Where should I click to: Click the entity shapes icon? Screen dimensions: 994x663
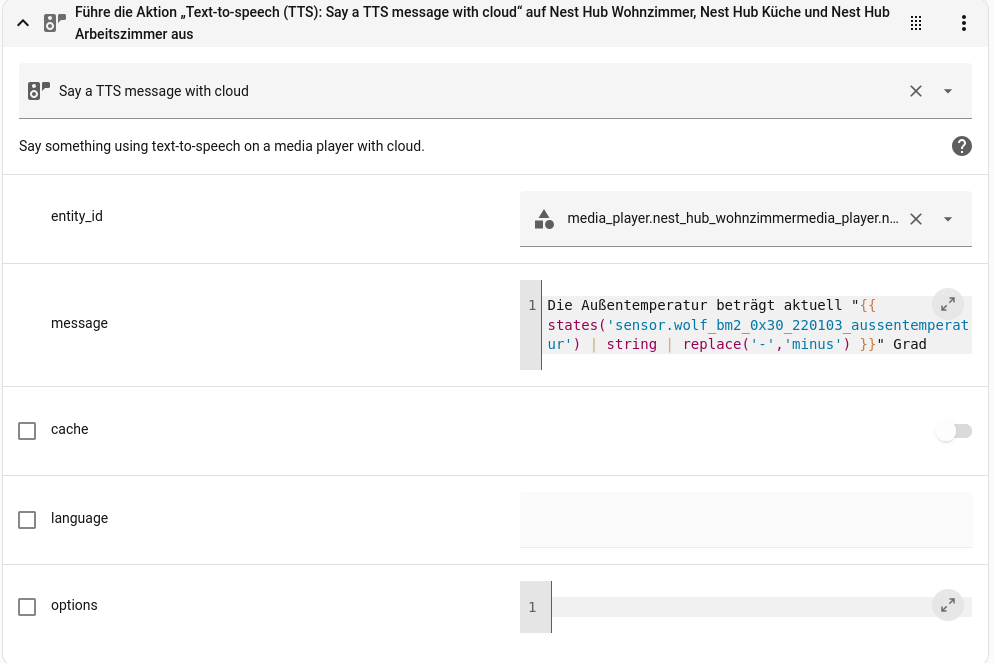pyautogui.click(x=544, y=219)
